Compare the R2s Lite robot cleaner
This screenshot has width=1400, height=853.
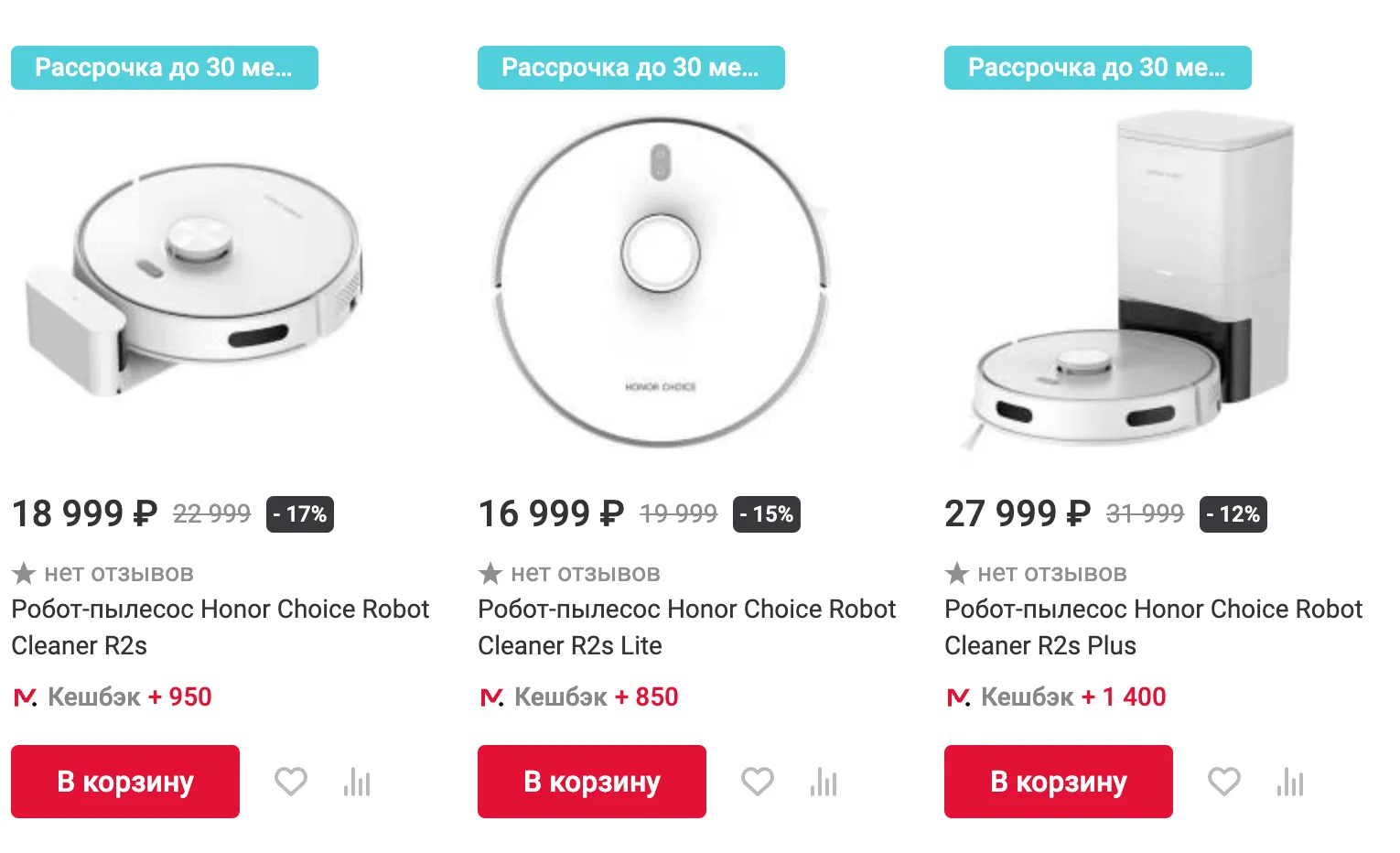824,782
